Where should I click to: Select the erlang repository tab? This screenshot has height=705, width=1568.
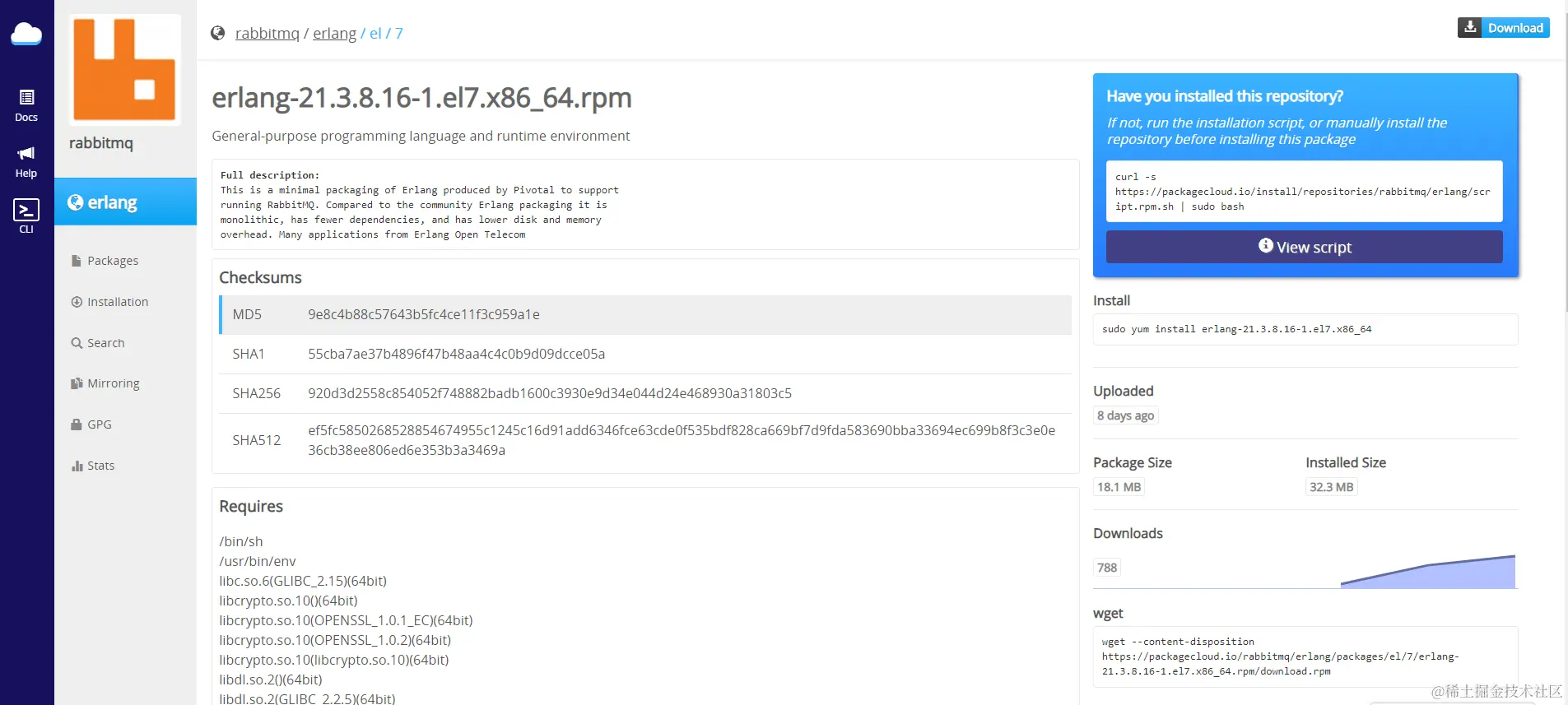click(x=125, y=202)
